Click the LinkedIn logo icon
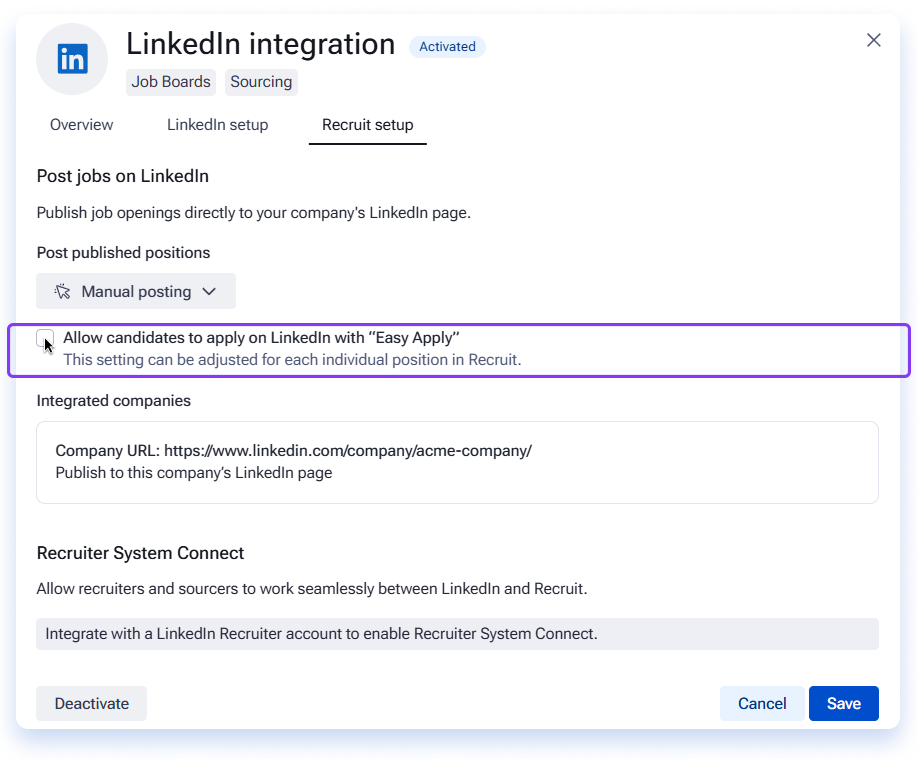Screen dimensions: 918x760 click(x=73, y=59)
